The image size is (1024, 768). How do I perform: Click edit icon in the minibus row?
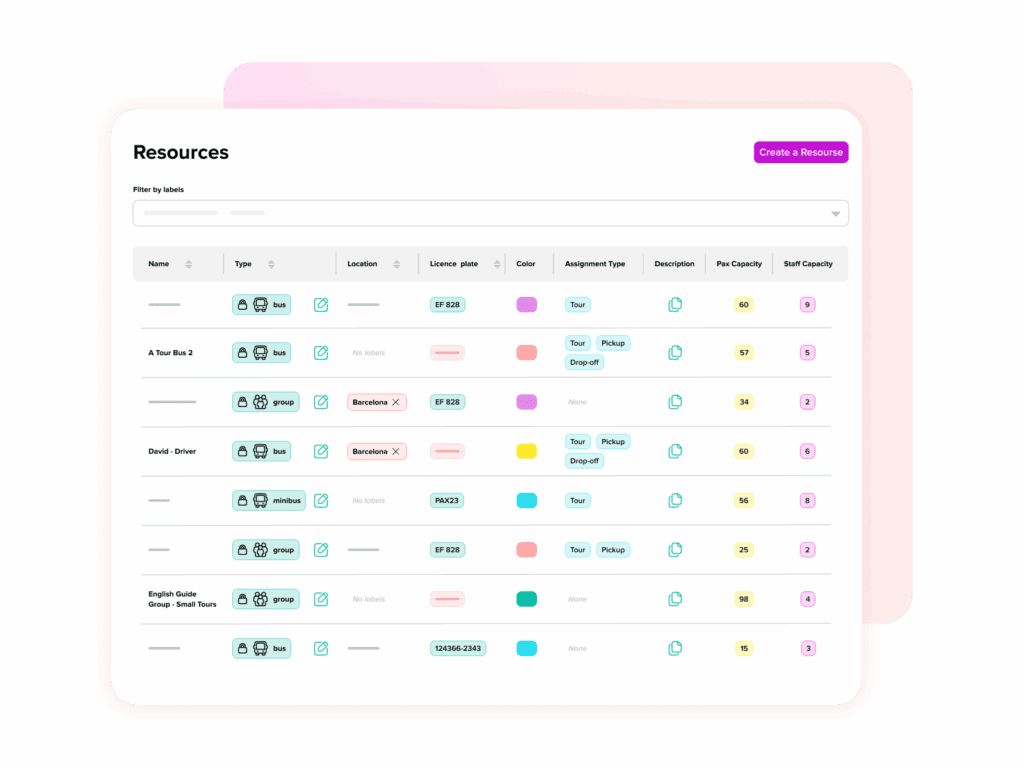(x=321, y=500)
